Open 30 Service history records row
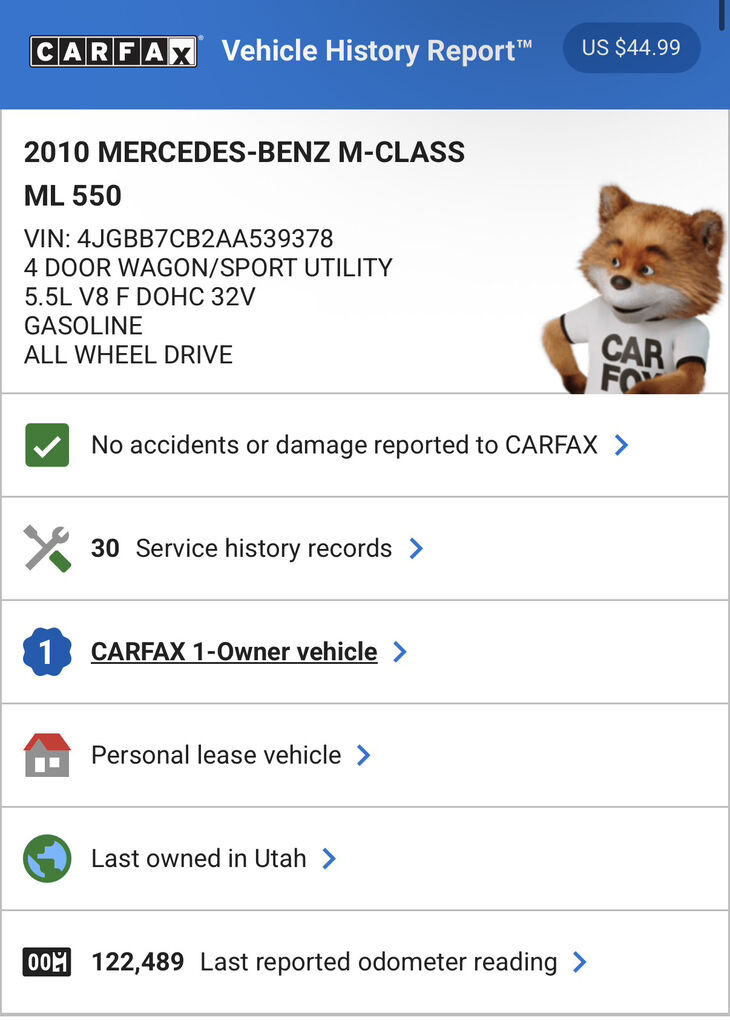This screenshot has width=730, height=1020. (x=241, y=548)
